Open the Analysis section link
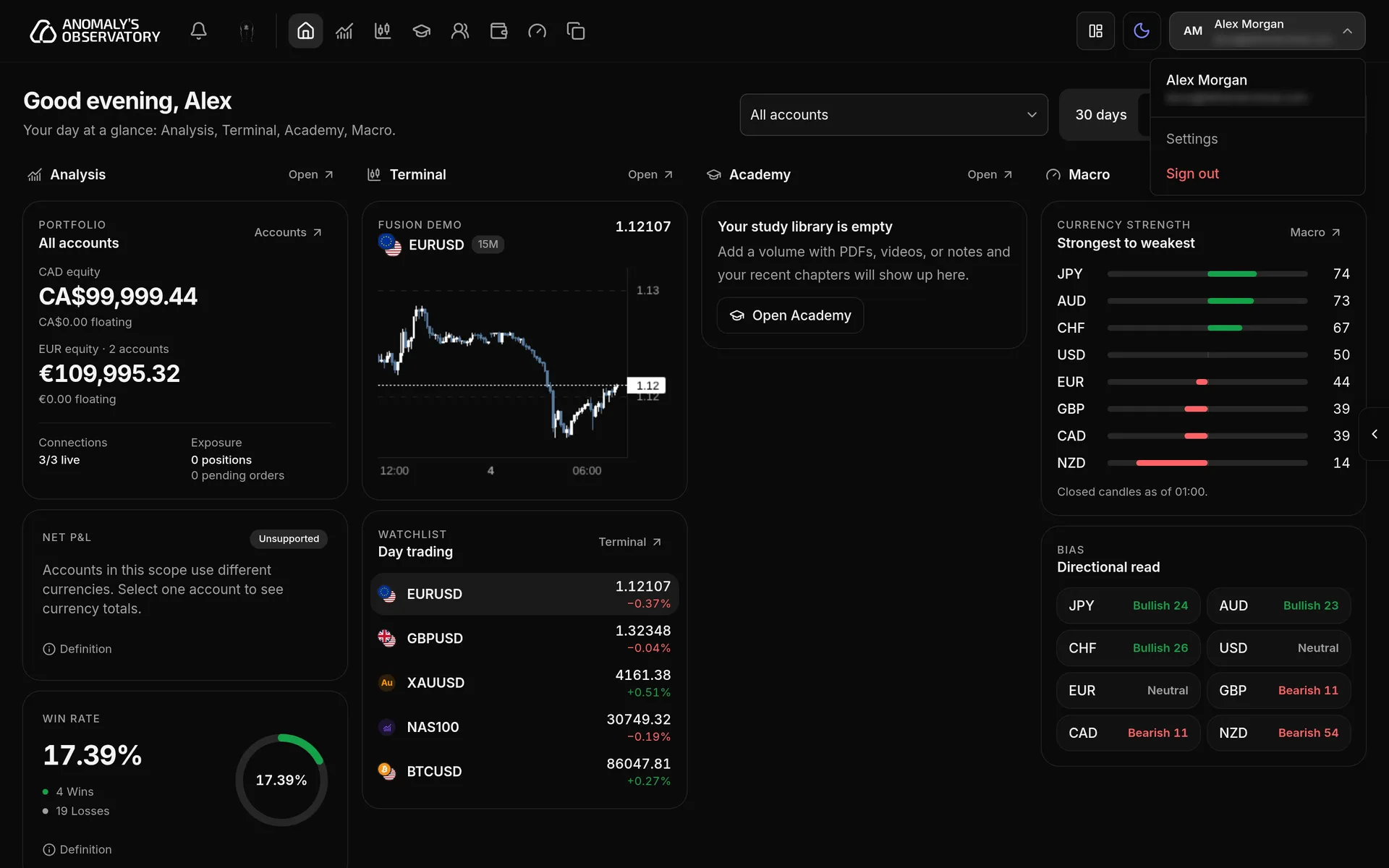This screenshot has width=1389, height=868. tap(311, 174)
